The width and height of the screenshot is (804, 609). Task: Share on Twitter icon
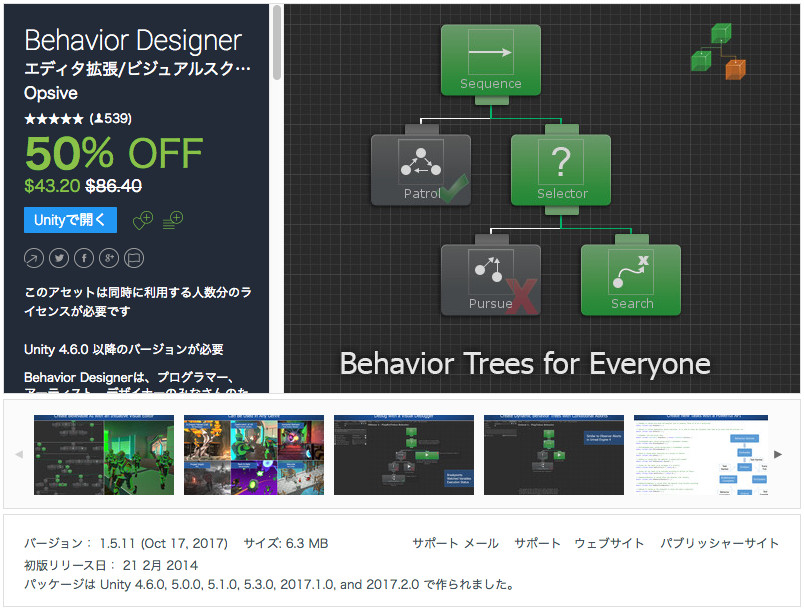[59, 258]
